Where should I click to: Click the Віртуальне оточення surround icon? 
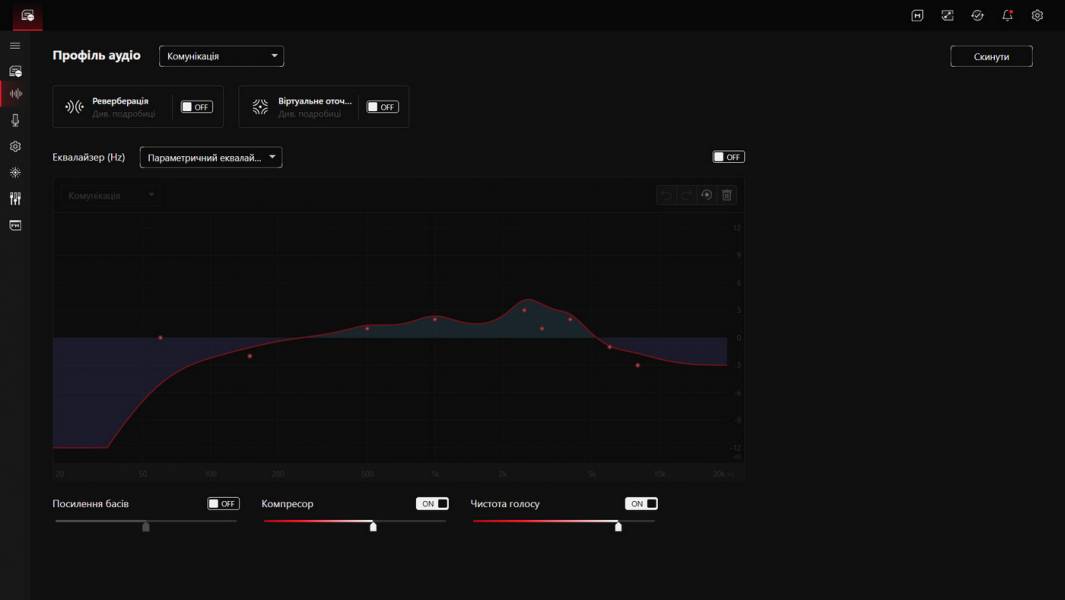pyautogui.click(x=260, y=107)
